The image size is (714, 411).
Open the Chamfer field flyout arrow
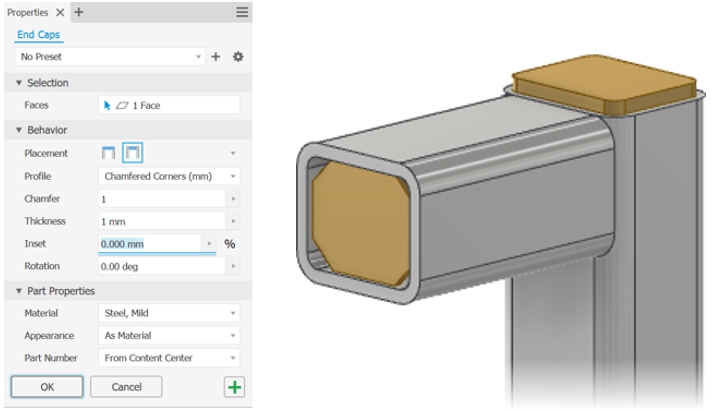pos(233,199)
